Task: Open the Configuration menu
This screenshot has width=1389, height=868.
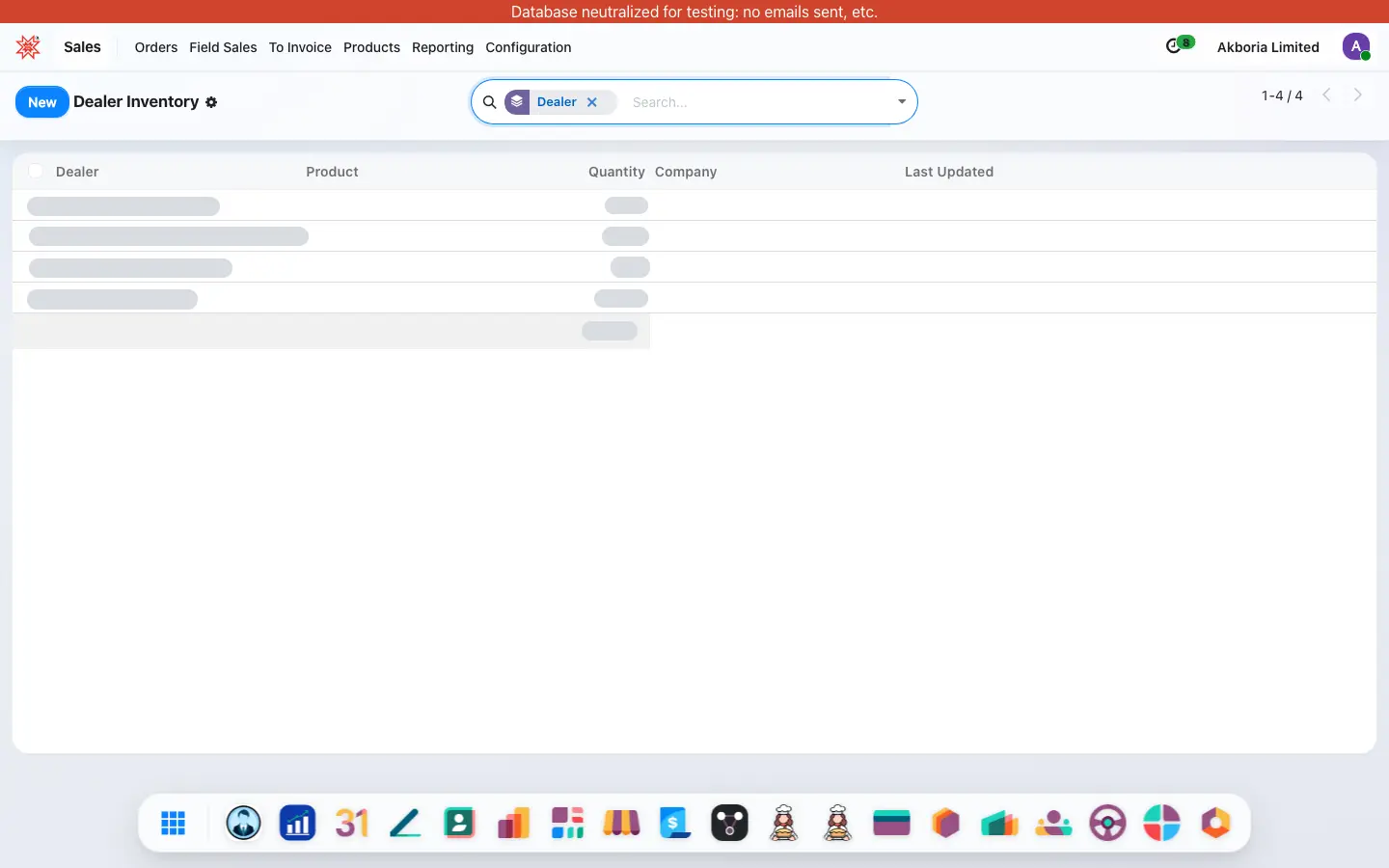Action: [529, 47]
